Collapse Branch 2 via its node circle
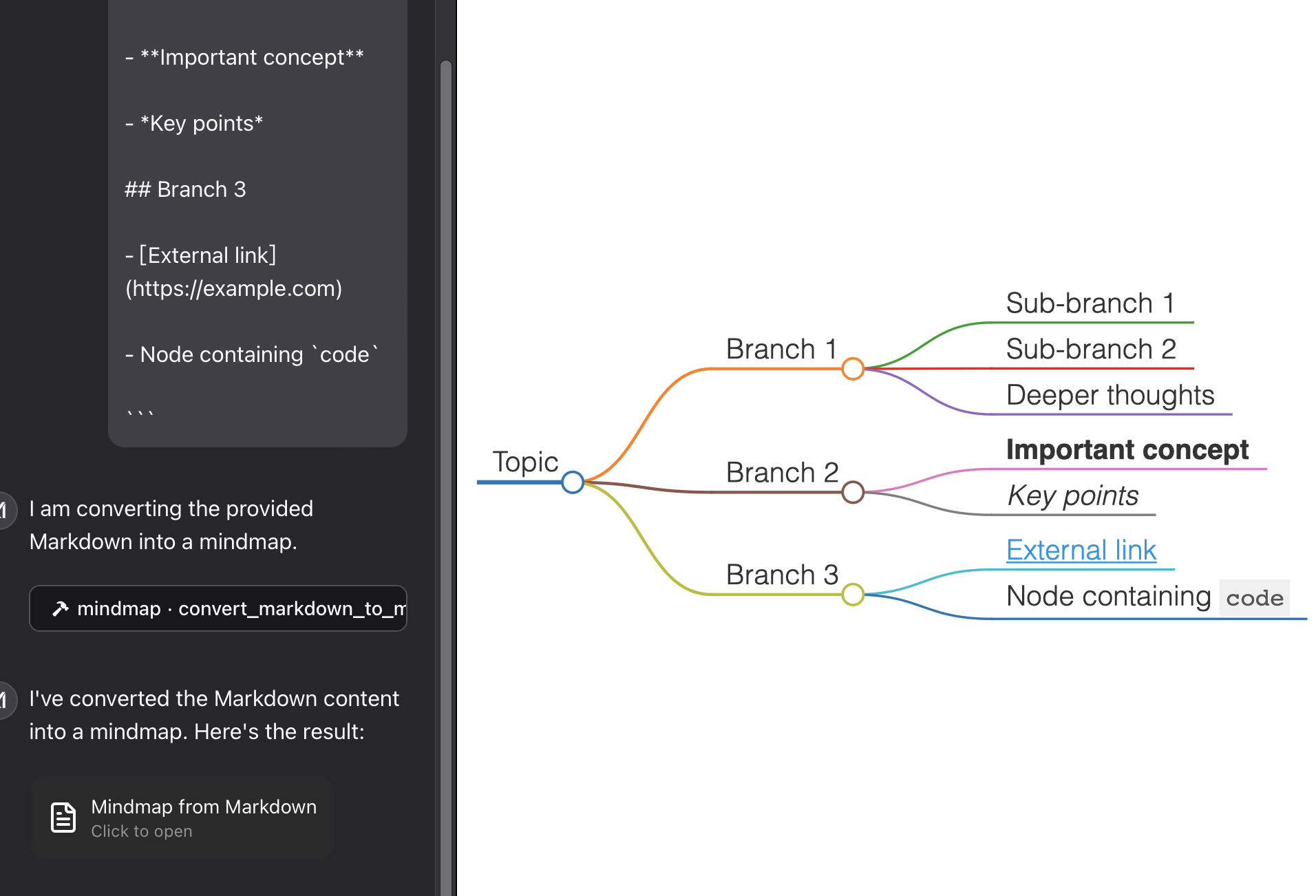 [x=853, y=493]
